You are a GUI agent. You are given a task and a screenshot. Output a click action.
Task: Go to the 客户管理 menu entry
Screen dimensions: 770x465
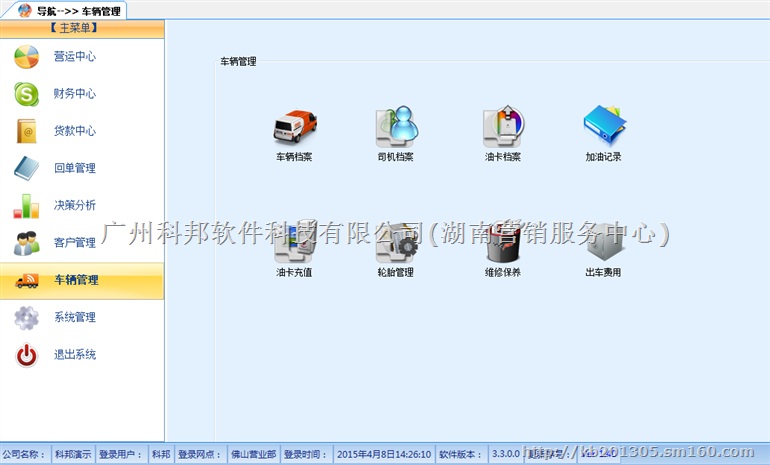click(82, 243)
